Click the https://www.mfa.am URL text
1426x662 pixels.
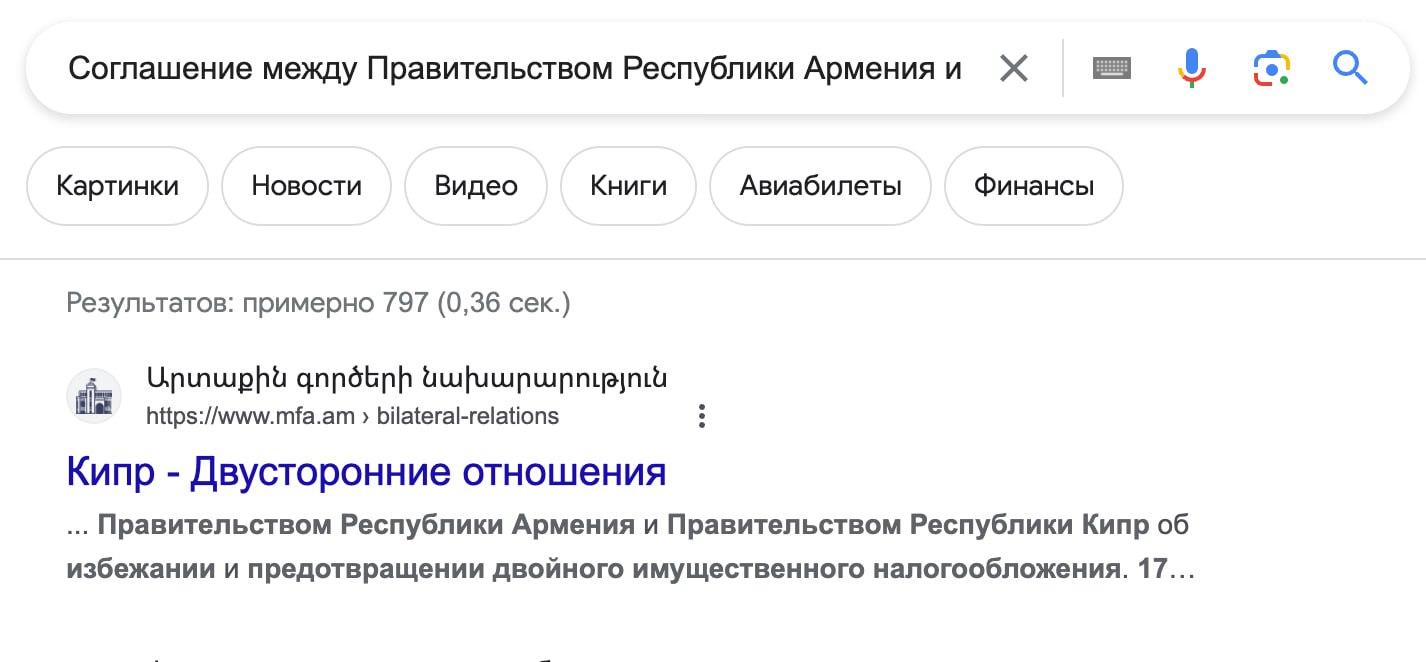(250, 416)
